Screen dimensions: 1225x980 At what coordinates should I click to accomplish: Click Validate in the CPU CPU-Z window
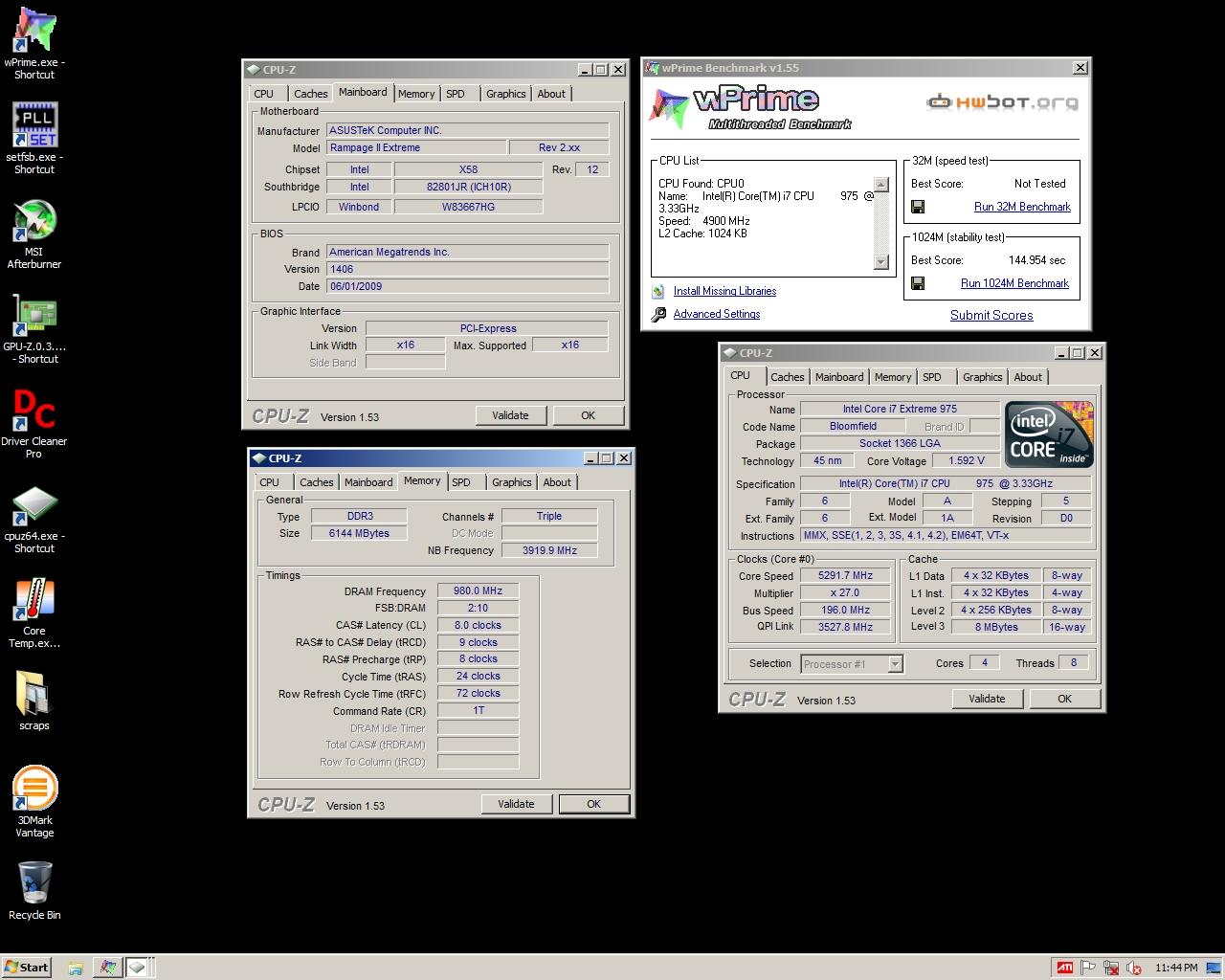coord(987,699)
